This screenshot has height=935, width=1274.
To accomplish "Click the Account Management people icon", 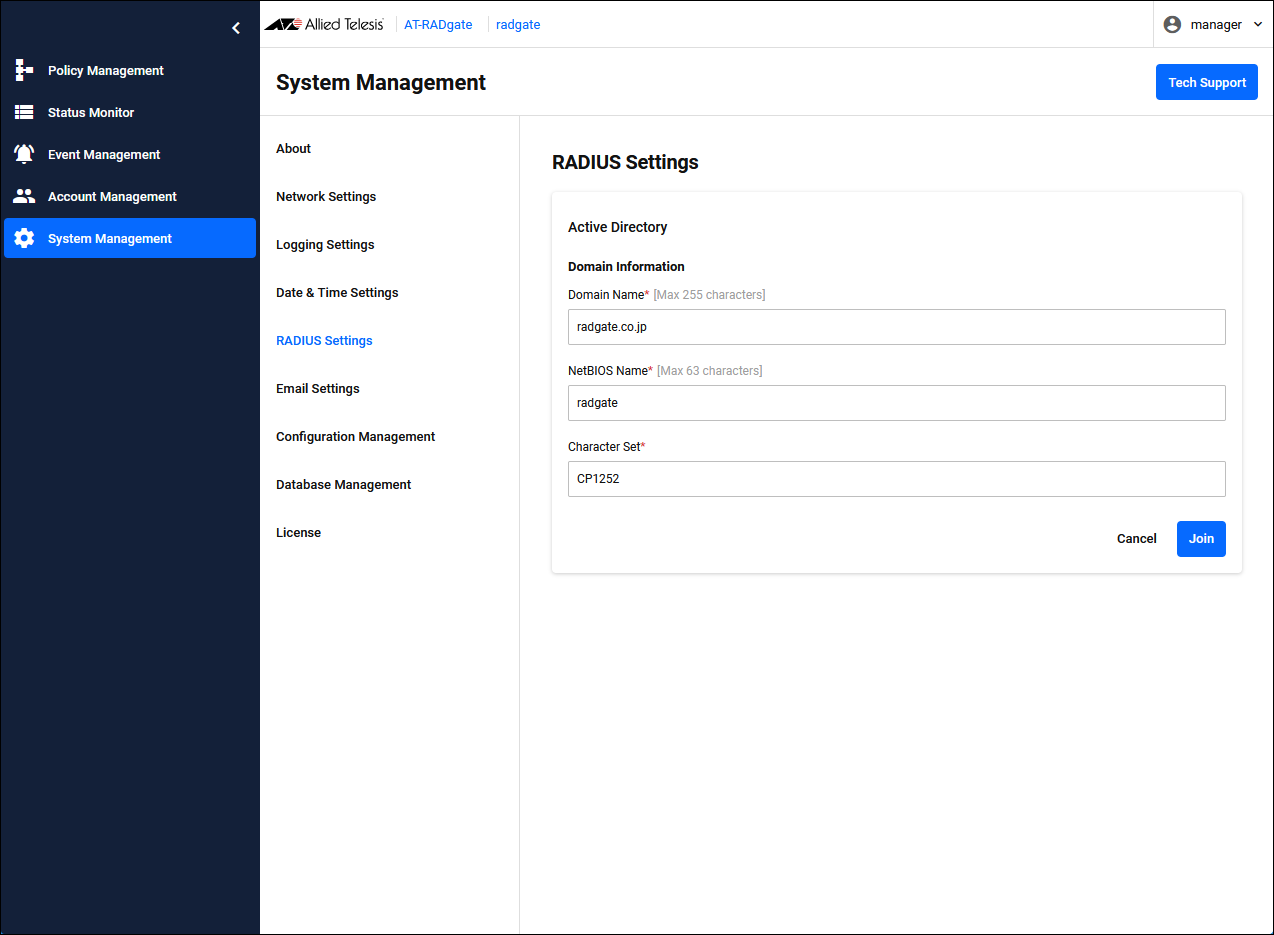I will click(24, 197).
